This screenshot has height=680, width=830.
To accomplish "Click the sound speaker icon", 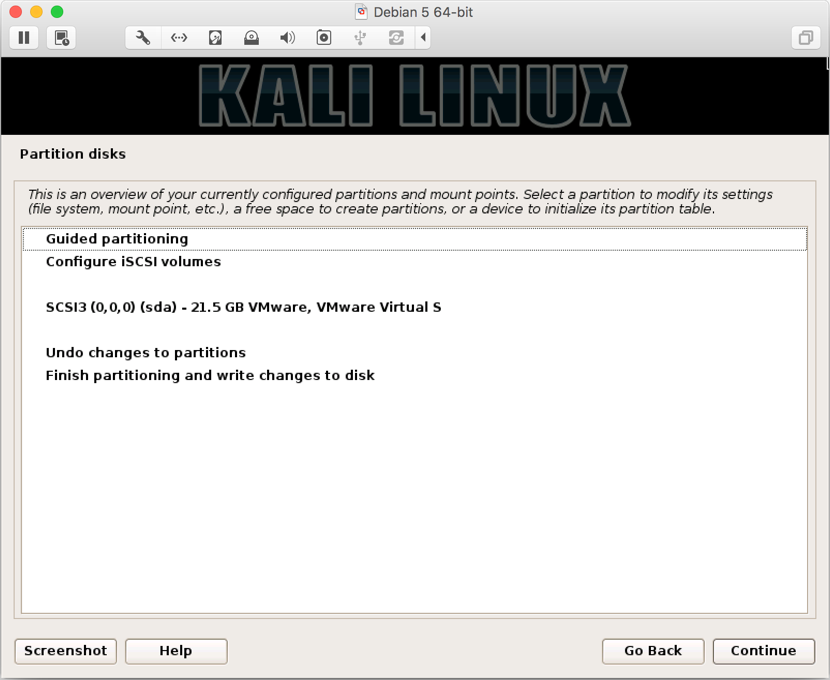I will coord(287,38).
